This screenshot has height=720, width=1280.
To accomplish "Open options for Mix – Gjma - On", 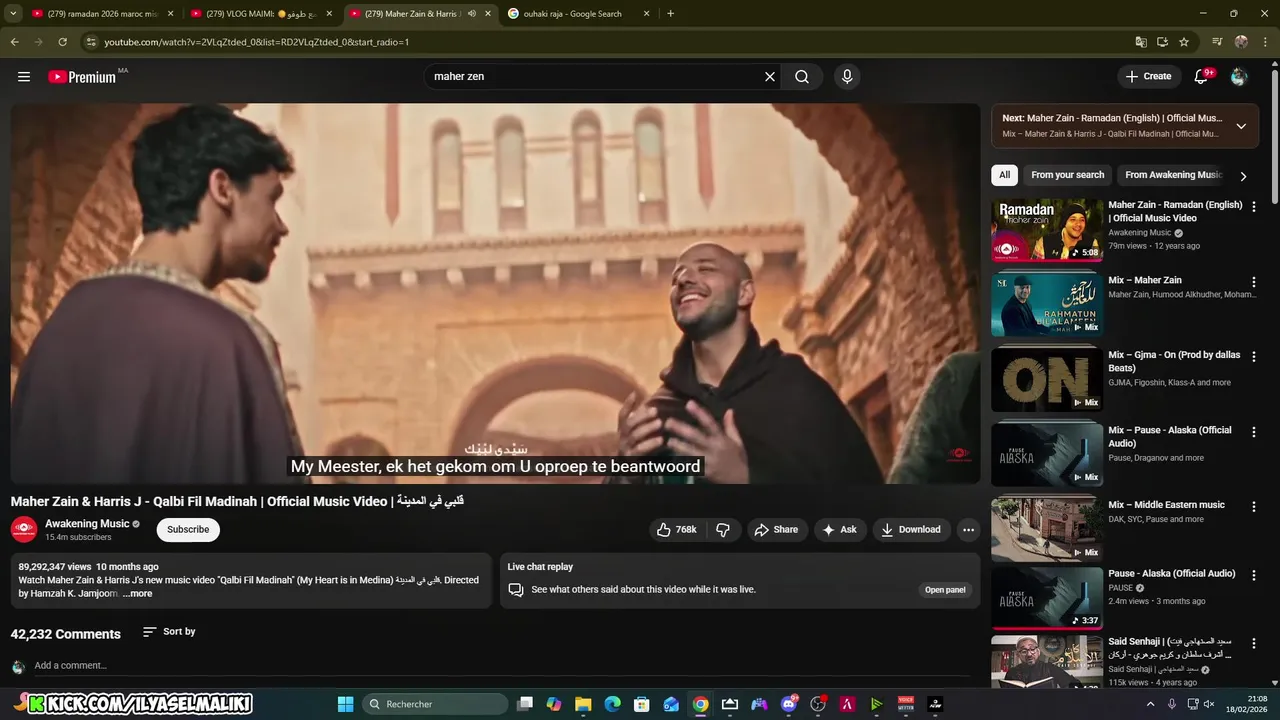I will pyautogui.click(x=1254, y=357).
